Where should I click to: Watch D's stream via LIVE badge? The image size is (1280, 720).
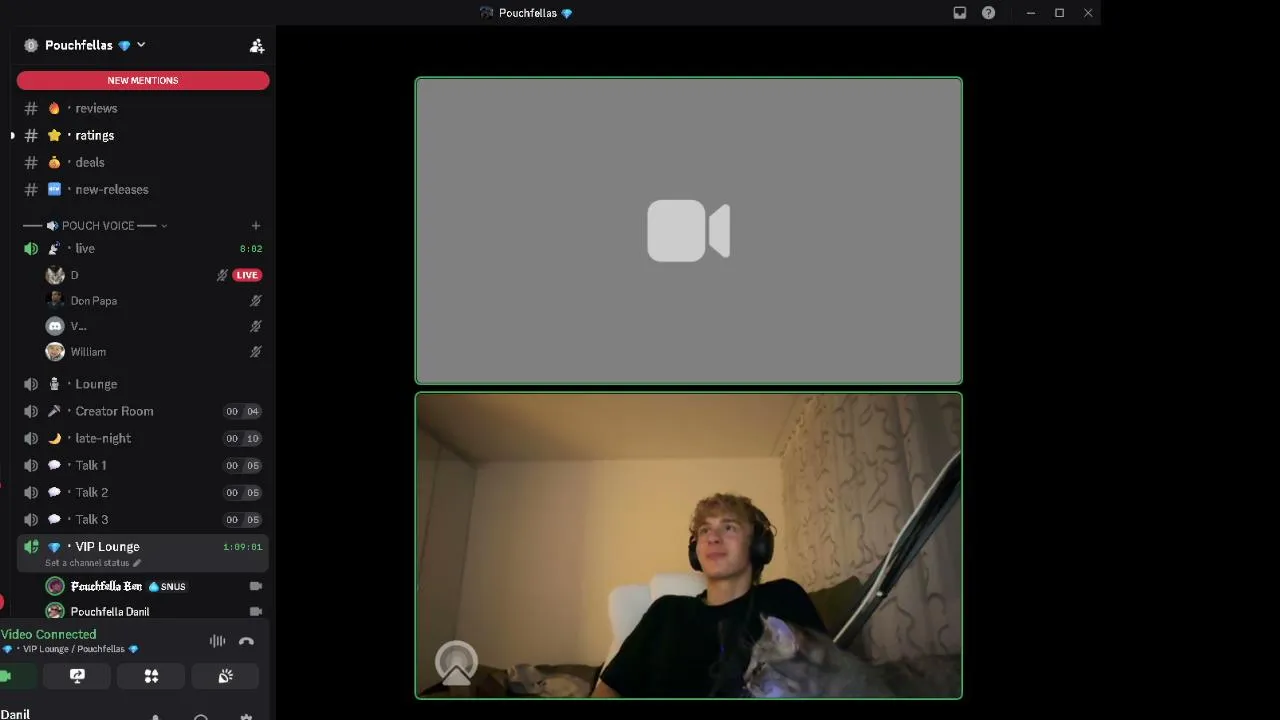(247, 275)
